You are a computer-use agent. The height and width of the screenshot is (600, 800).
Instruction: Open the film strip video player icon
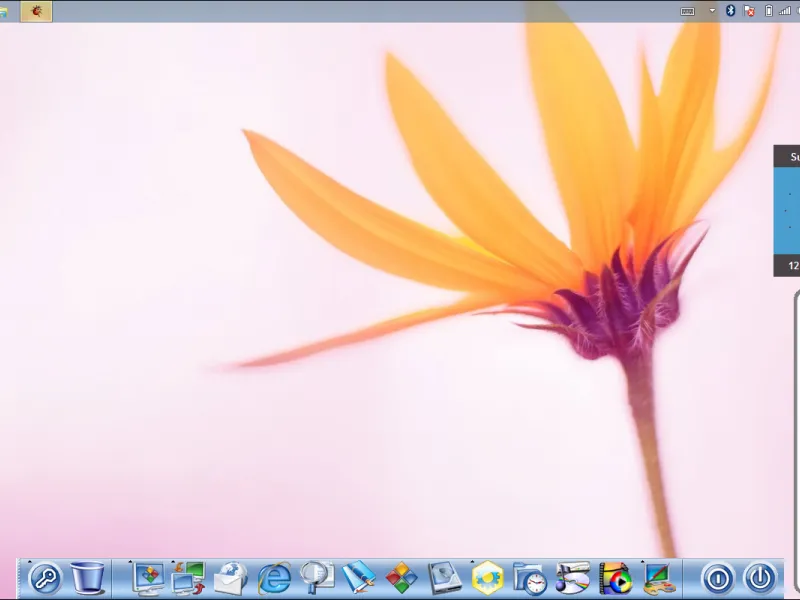615,579
